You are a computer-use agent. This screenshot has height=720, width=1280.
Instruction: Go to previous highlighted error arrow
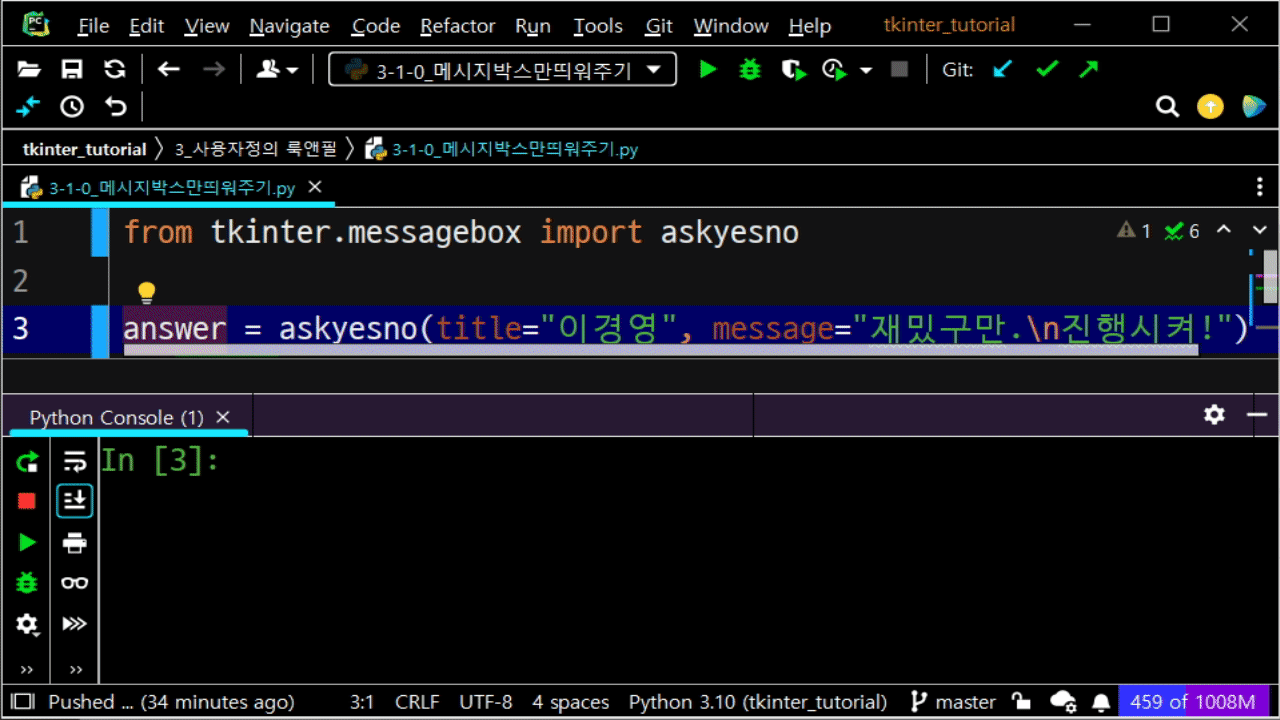click(x=1224, y=230)
